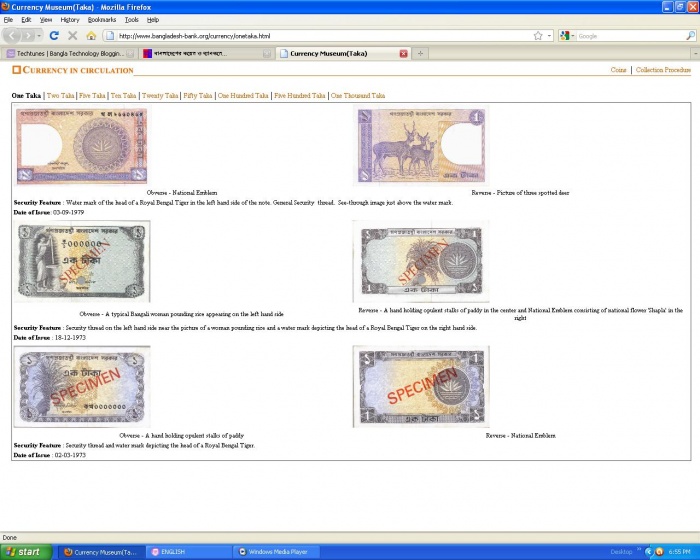Screen dimensions: 700x560
Task: Select the Currency Museum(Taka) tab
Action: tap(342, 54)
